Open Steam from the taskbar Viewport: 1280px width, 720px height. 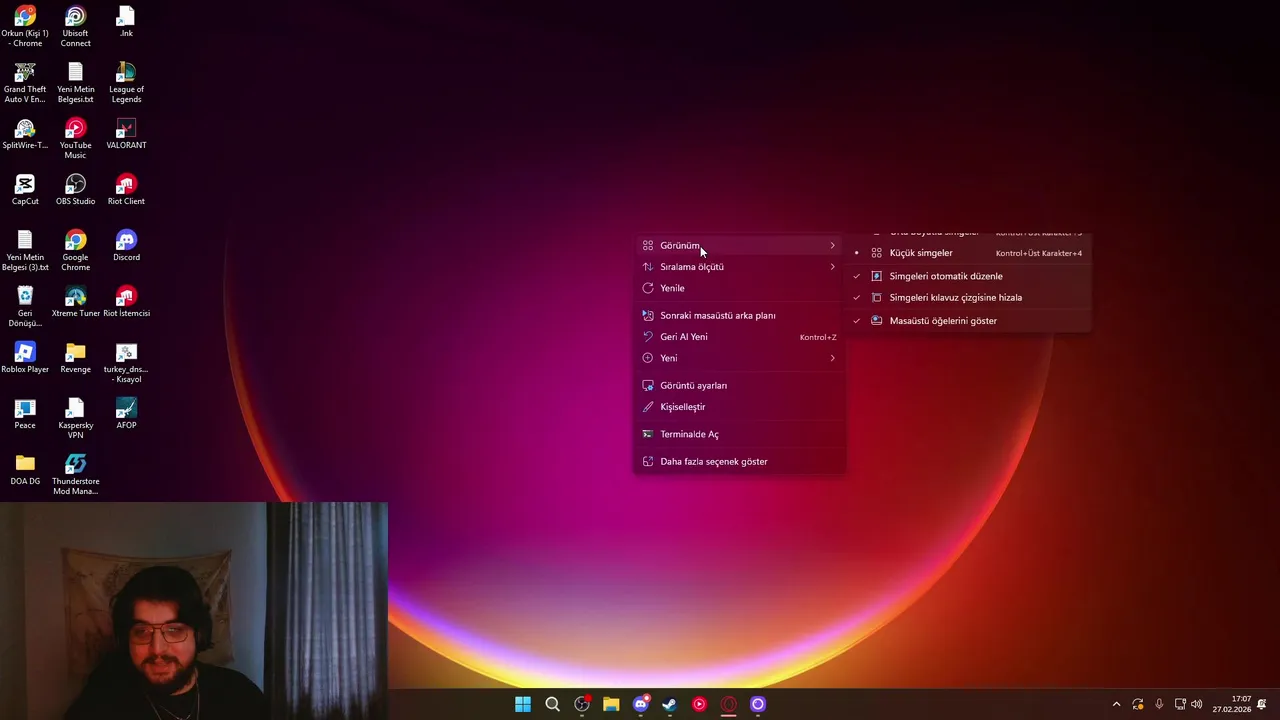[669, 704]
